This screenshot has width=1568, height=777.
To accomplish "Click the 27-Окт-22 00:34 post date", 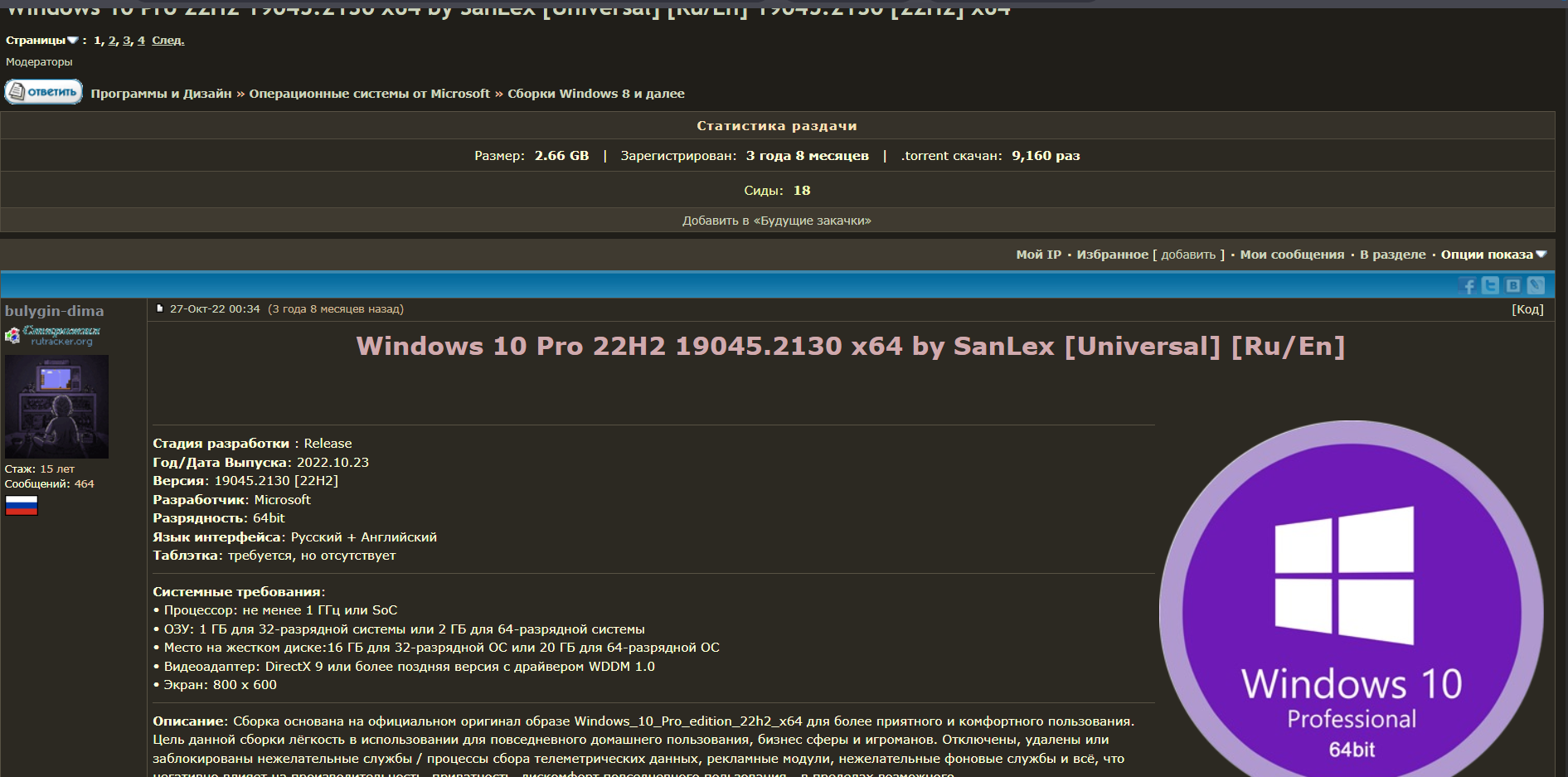I will point(215,308).
